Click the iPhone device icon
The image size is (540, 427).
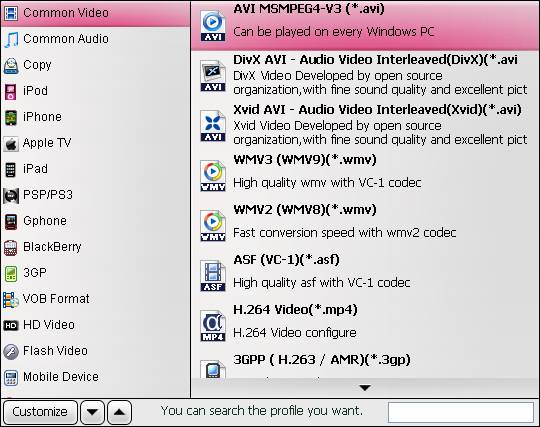11,117
